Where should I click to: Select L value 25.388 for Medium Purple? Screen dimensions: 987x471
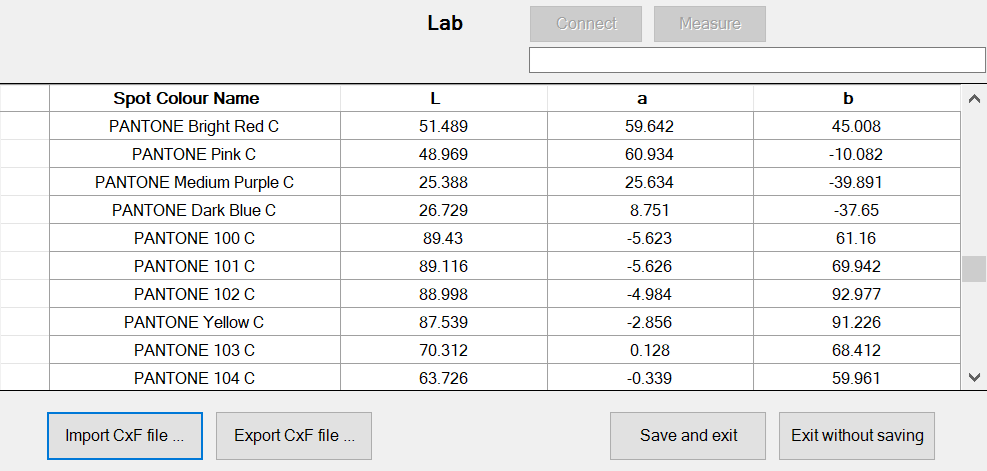[444, 182]
